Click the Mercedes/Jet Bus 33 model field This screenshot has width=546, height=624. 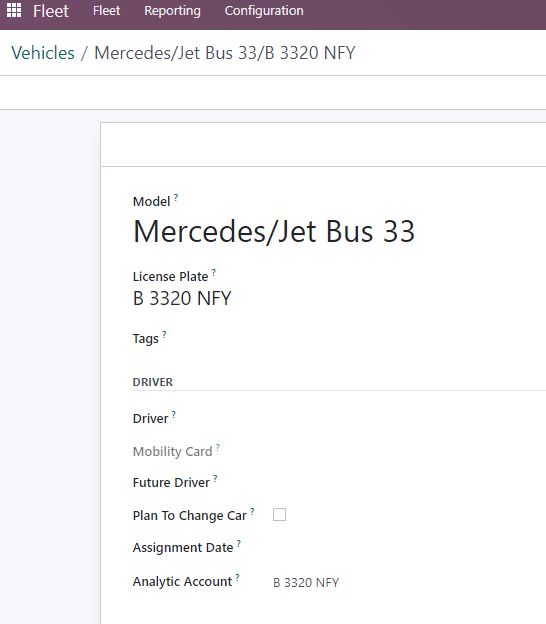click(x=274, y=231)
